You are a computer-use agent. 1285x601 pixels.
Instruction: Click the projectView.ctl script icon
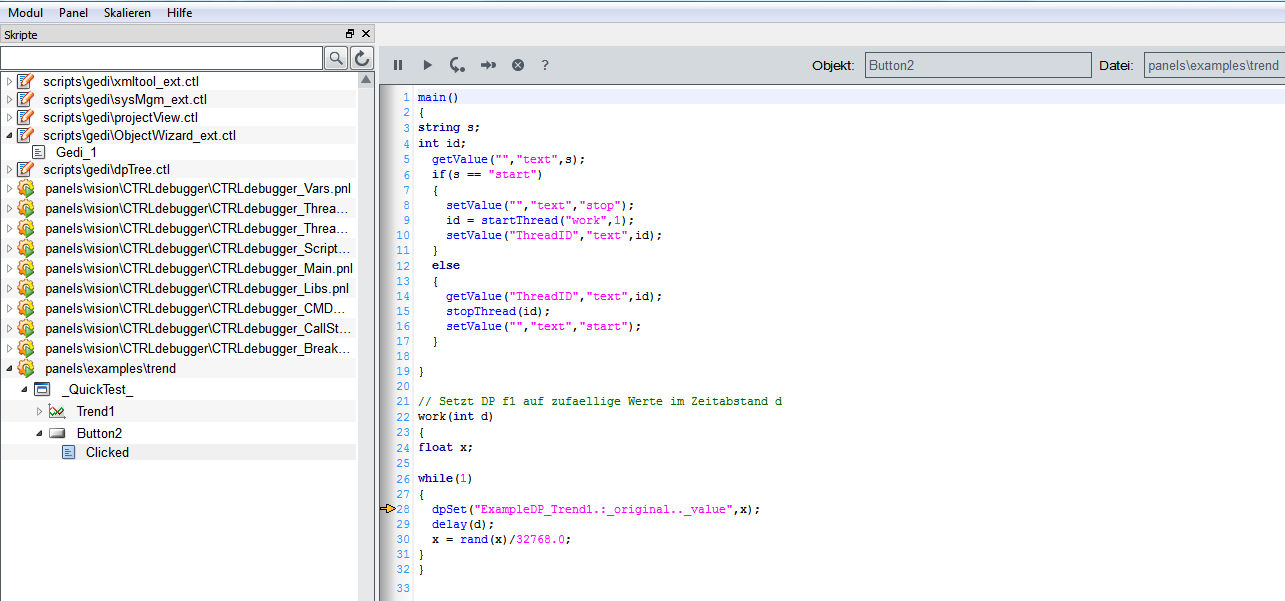26,117
